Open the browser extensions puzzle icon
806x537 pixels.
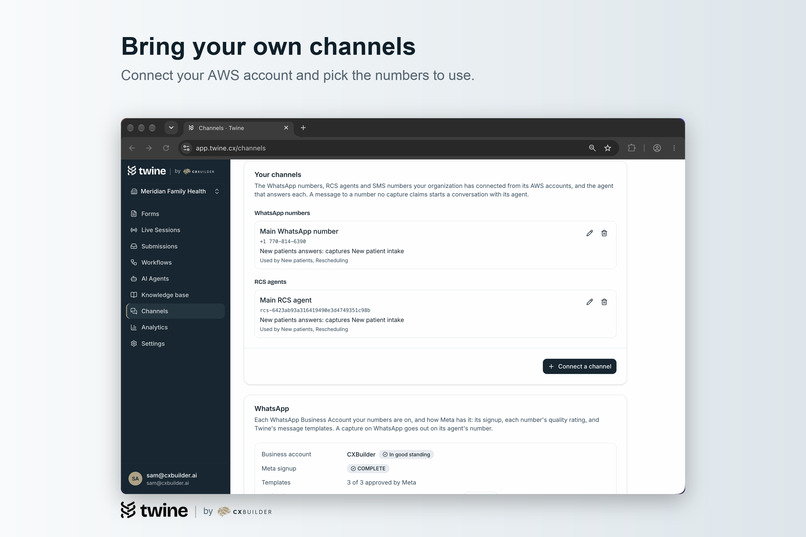[x=631, y=148]
